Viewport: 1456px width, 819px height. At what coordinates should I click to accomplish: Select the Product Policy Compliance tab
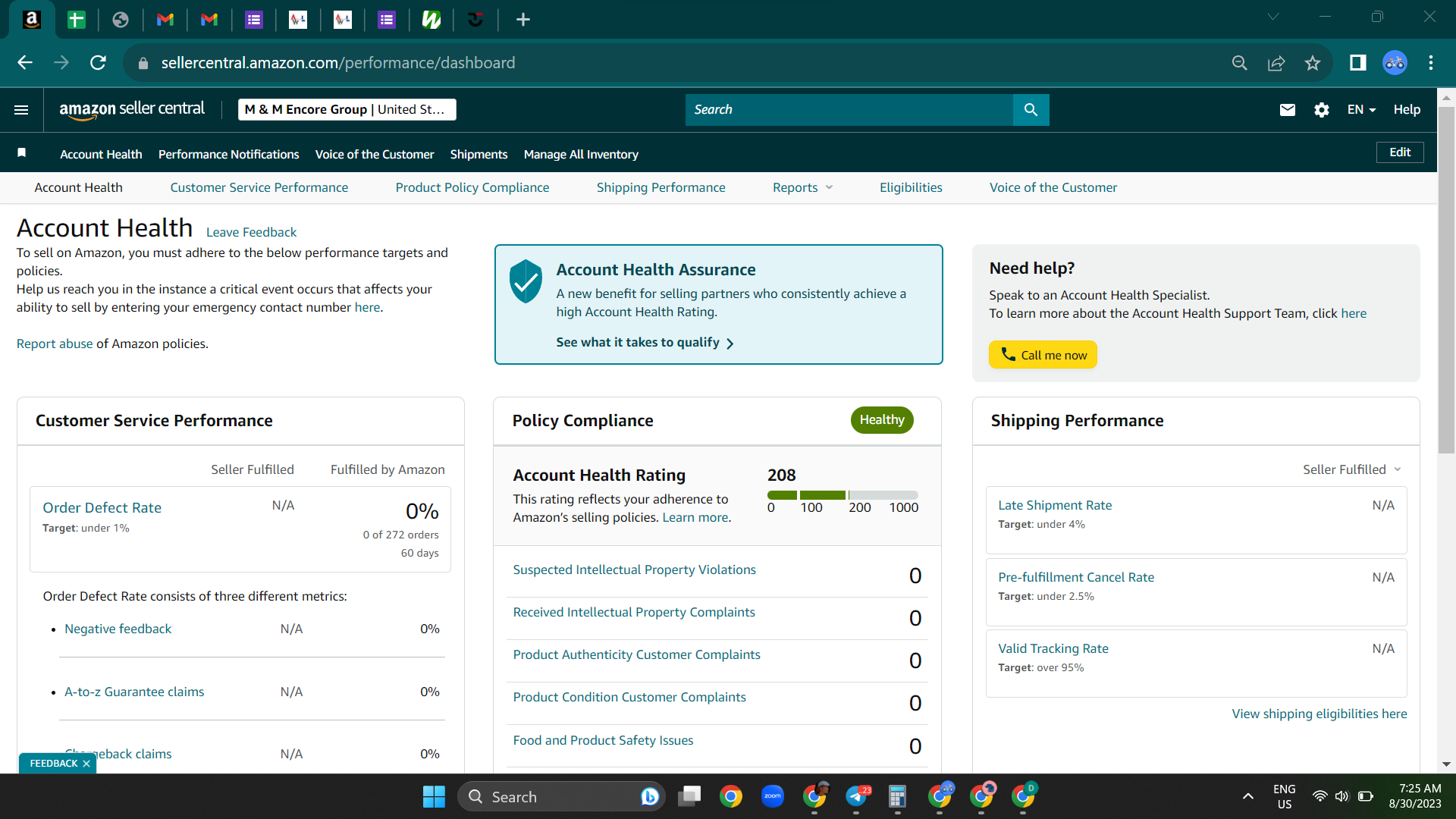[x=472, y=187]
